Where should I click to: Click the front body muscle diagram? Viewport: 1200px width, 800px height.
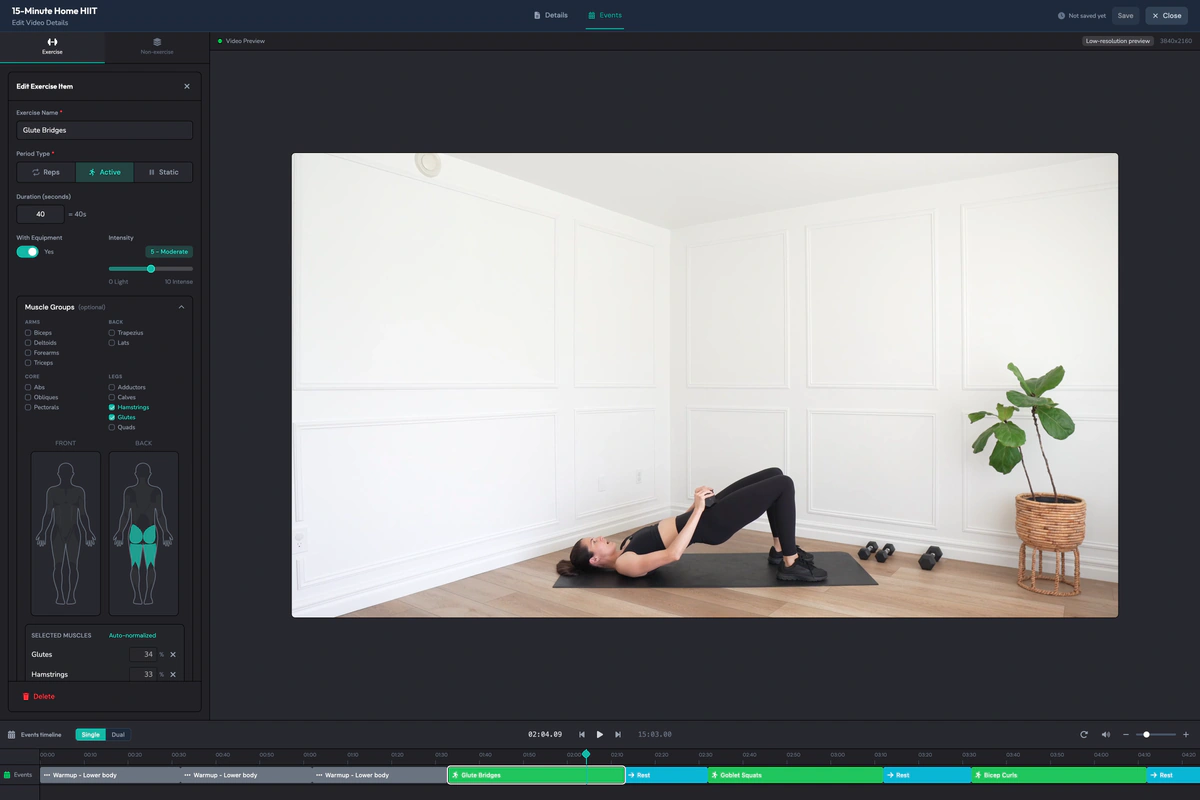(x=66, y=533)
